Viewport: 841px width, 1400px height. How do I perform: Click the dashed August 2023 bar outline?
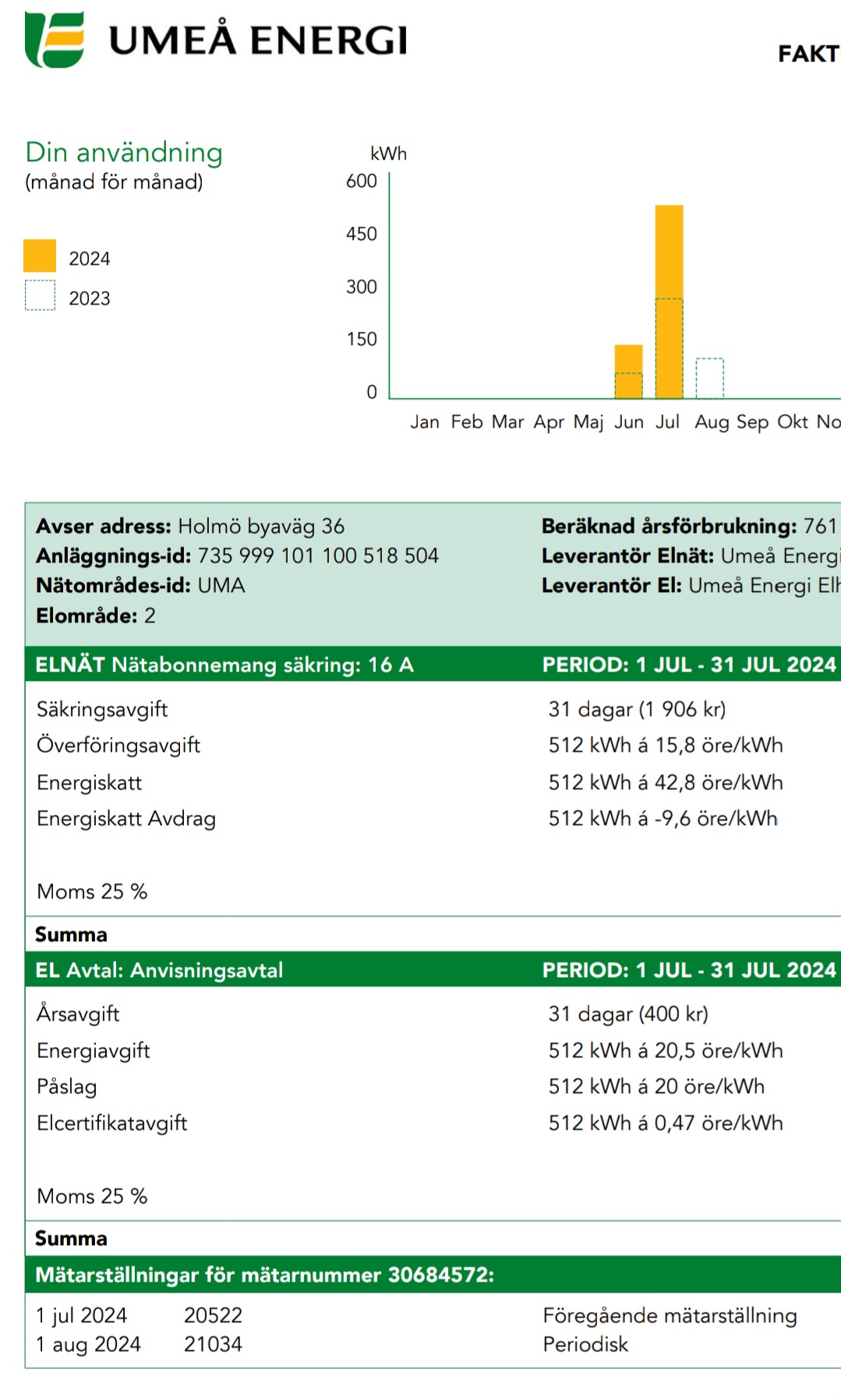(x=709, y=379)
